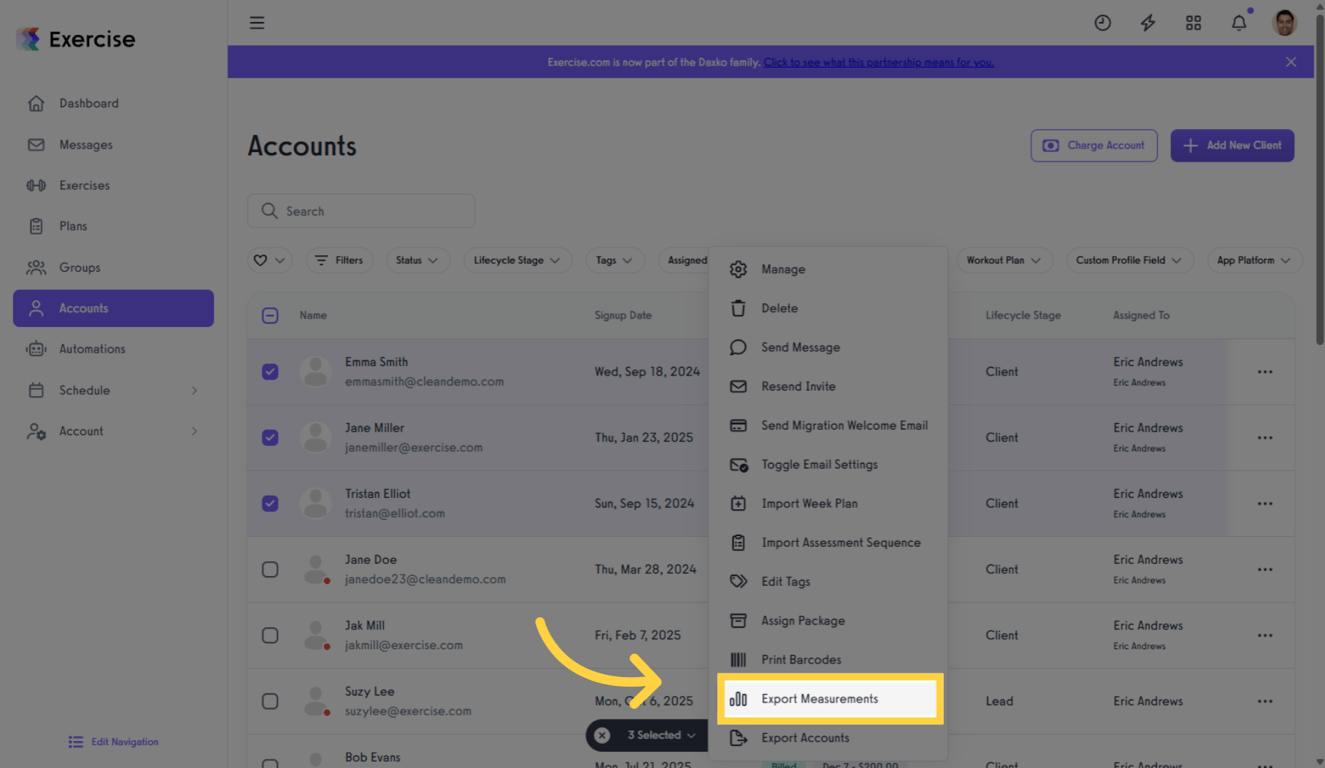Select Export Measurements from the menu
The height and width of the screenshot is (768, 1325).
(829, 698)
